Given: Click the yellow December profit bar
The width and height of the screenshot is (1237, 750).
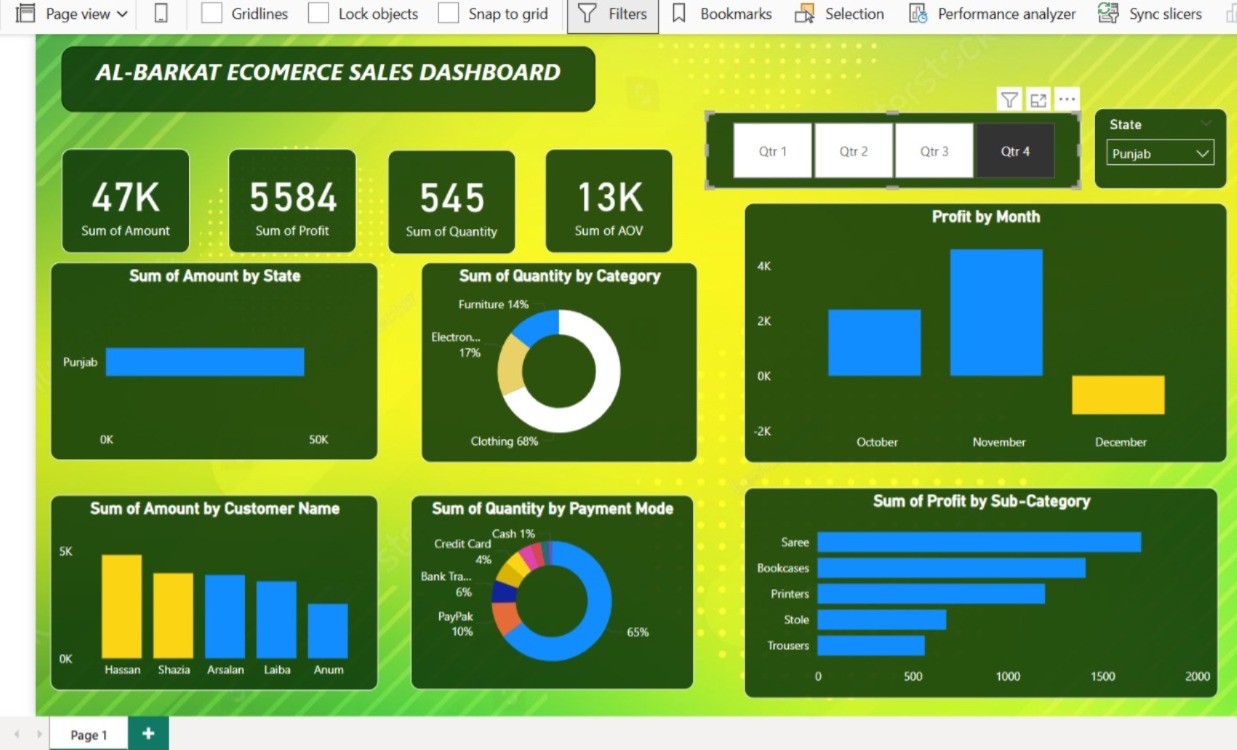Looking at the screenshot, I should point(1118,395).
